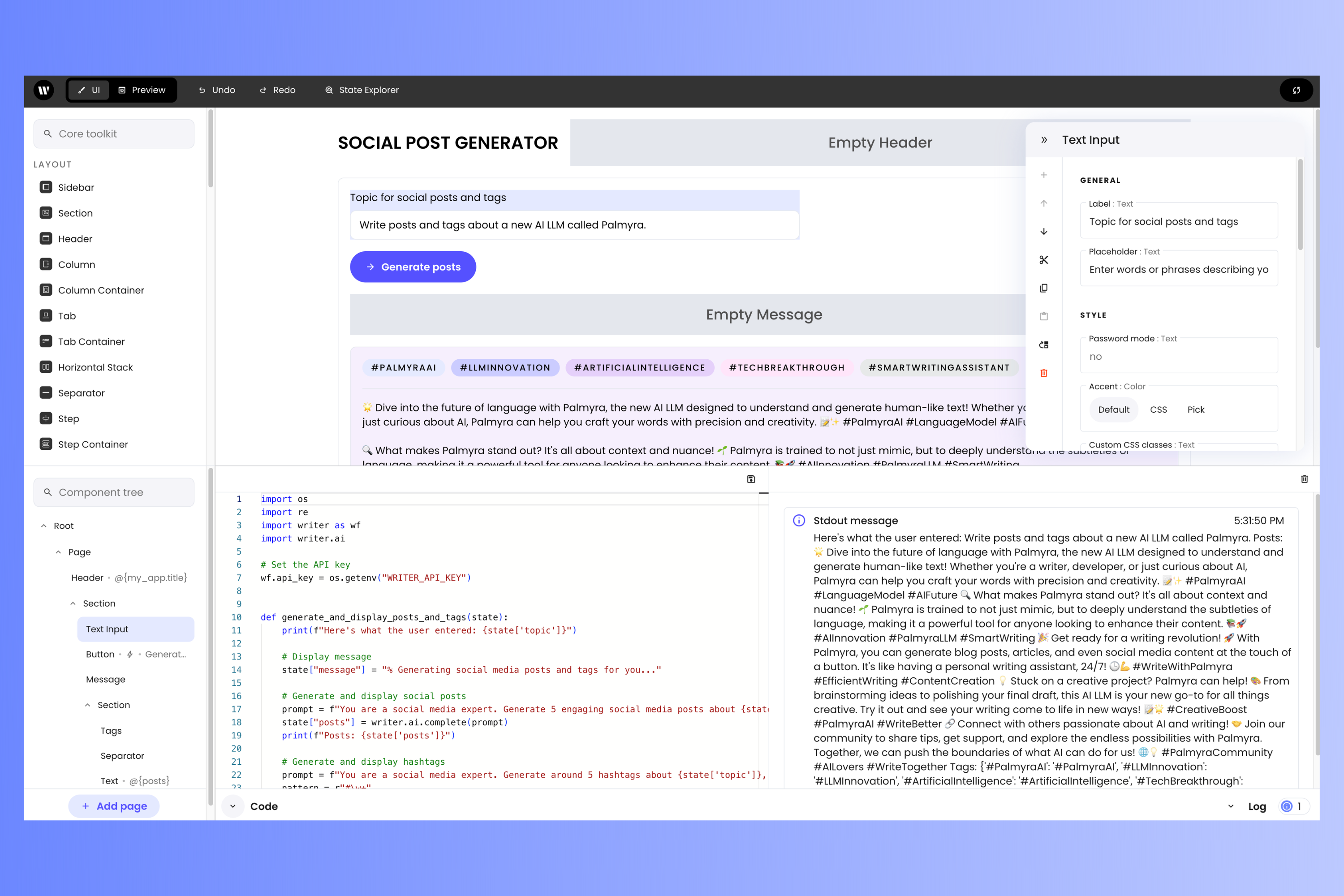Click the move up arrow icon
1344x896 pixels.
coord(1043,203)
